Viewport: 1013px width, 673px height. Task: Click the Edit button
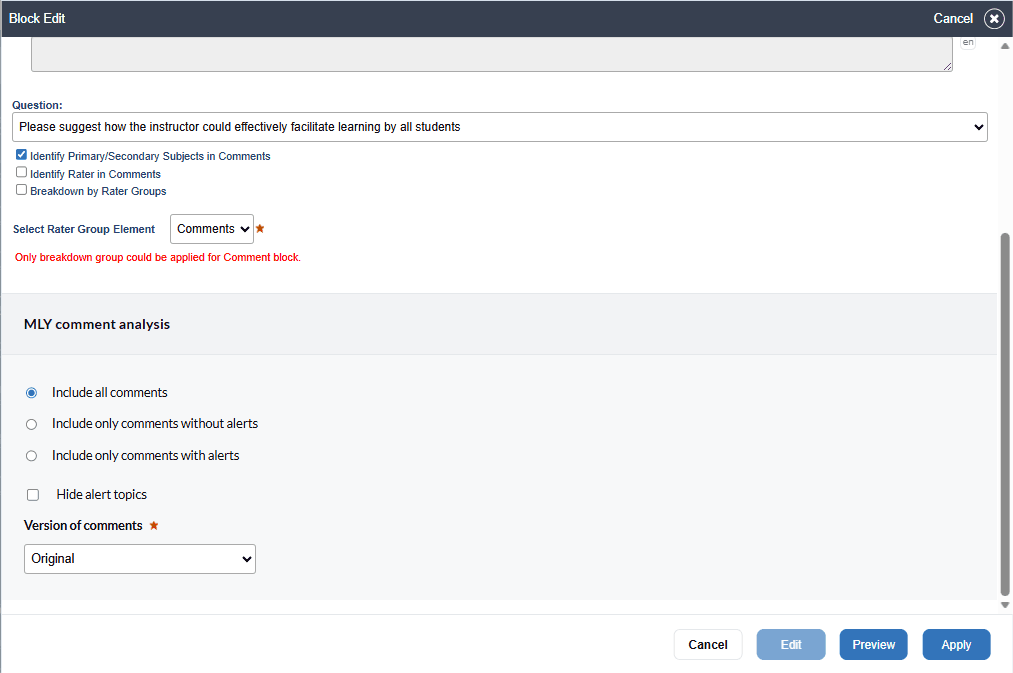tap(791, 645)
